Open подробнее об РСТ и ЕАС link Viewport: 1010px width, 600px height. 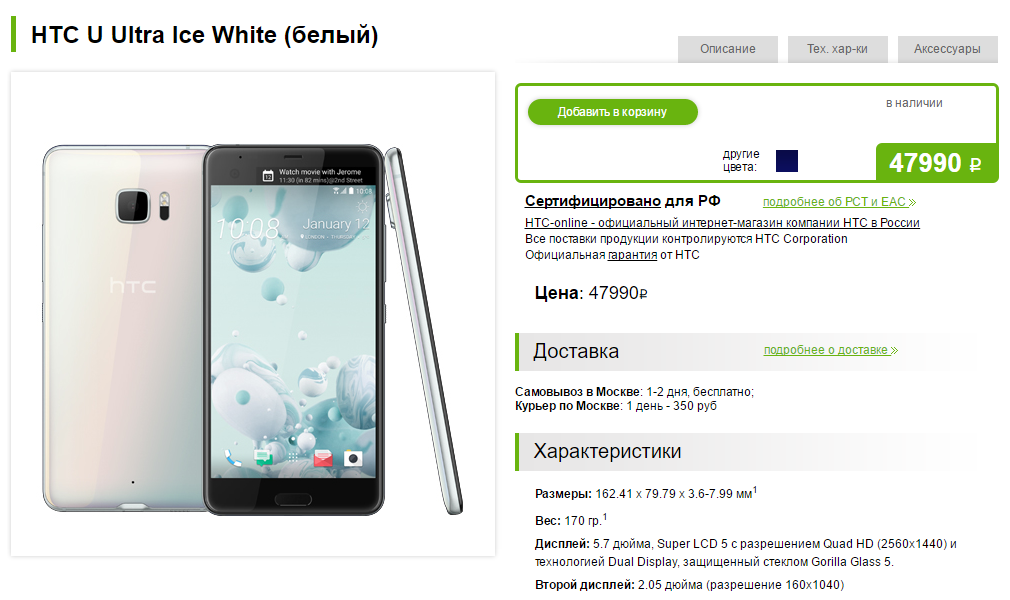839,202
